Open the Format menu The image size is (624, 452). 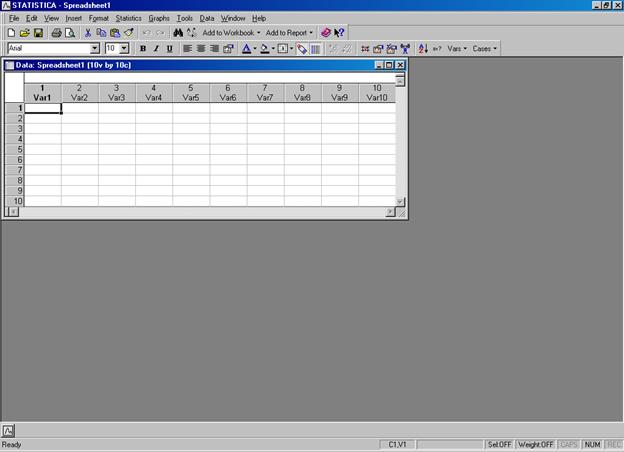99,18
